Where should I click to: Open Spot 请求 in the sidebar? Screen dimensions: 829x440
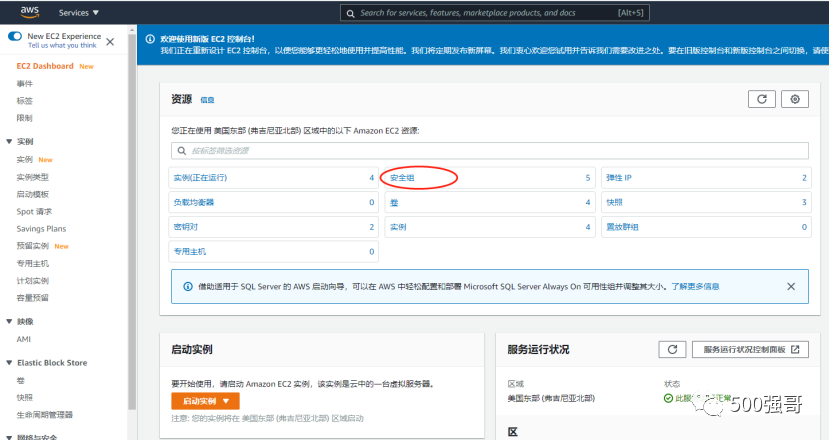(34, 212)
